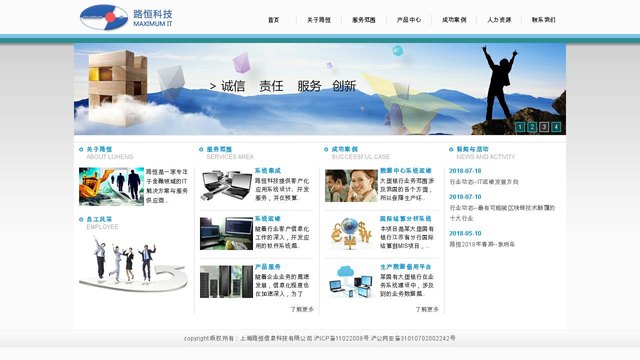Click the bullet icon beside SUCCESSFUL CASE heading
The width and height of the screenshot is (640, 360).
pyautogui.click(x=326, y=149)
